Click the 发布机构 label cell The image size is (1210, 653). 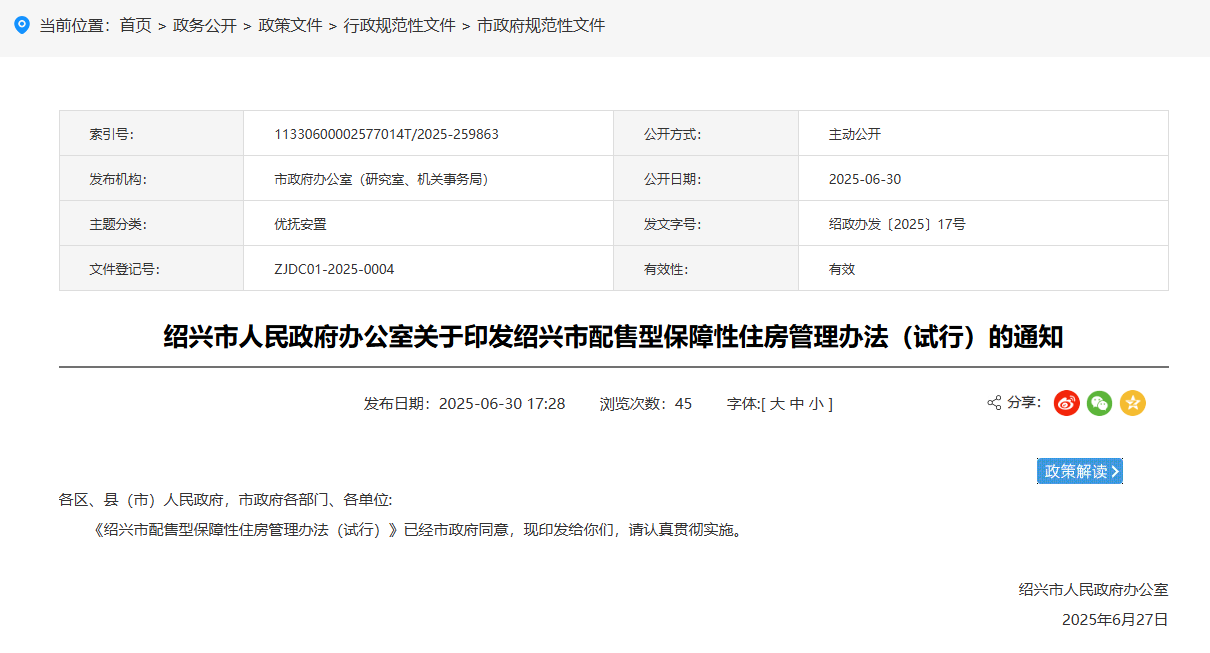[152, 179]
